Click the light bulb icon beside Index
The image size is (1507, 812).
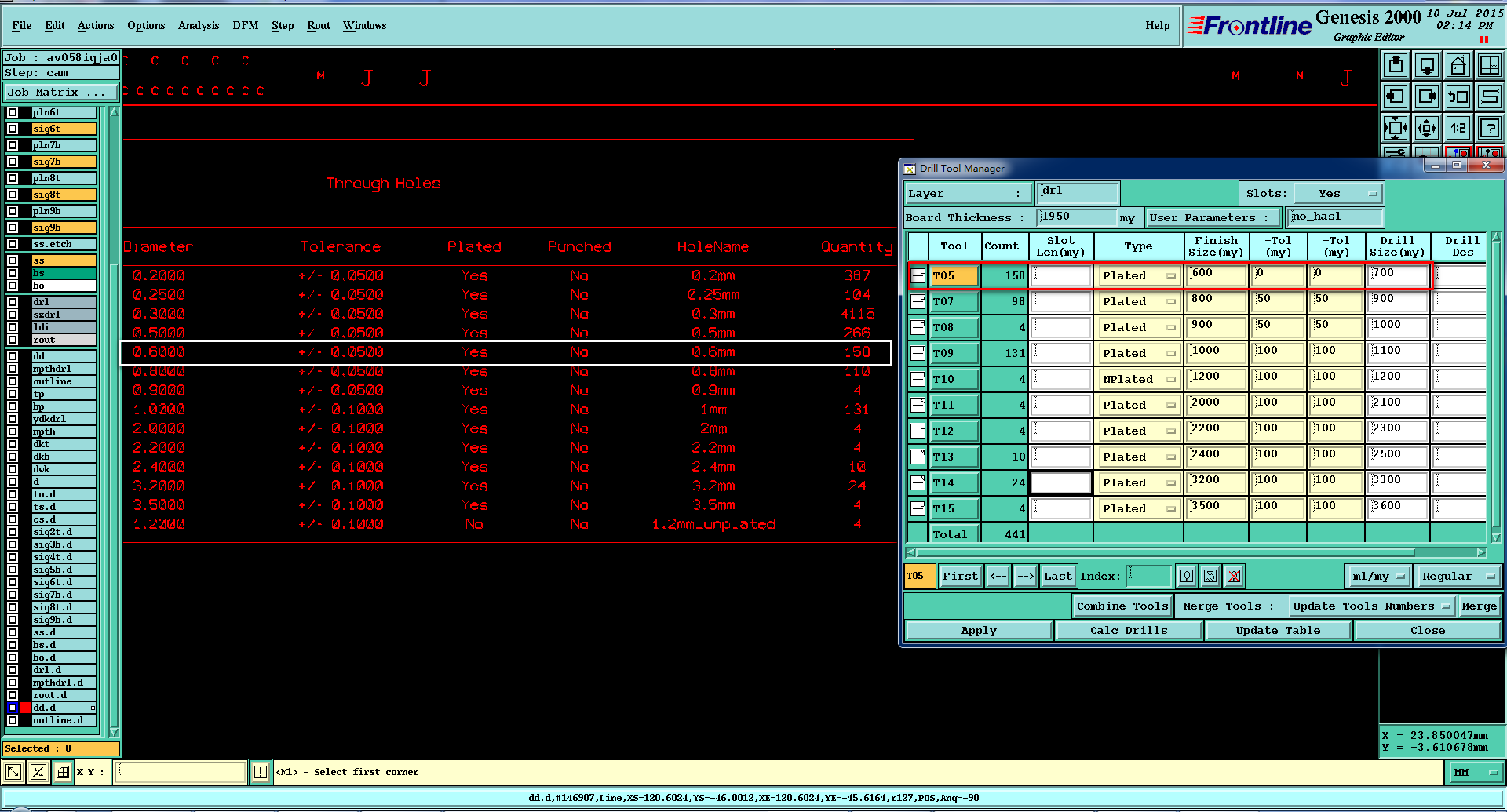(x=1187, y=576)
